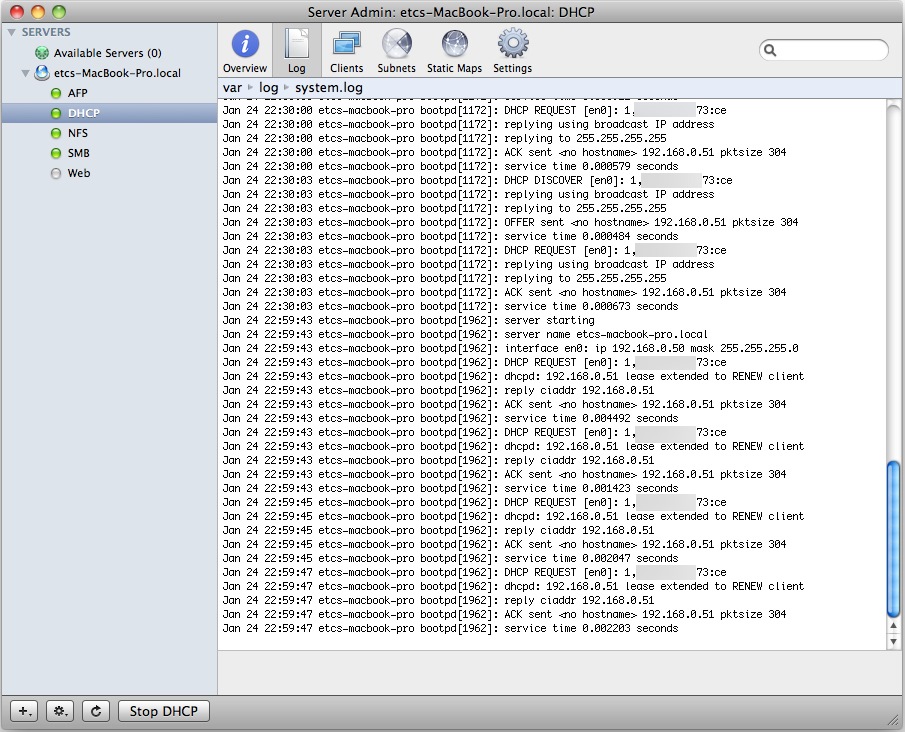
Task: Click the refresh button
Action: click(x=96, y=711)
